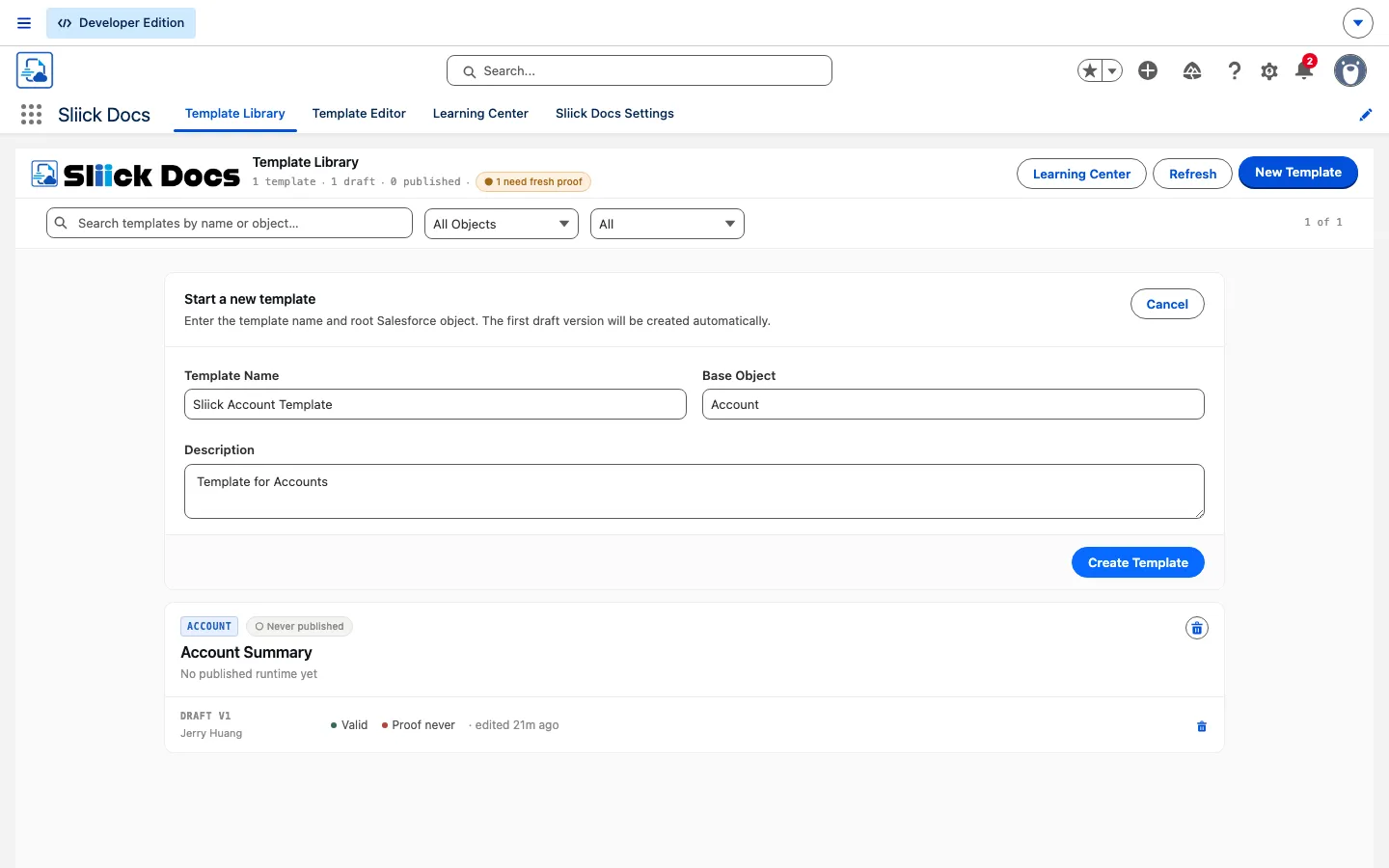The height and width of the screenshot is (868, 1389).
Task: Click the Sliick Docs header logo
Action: click(136, 174)
